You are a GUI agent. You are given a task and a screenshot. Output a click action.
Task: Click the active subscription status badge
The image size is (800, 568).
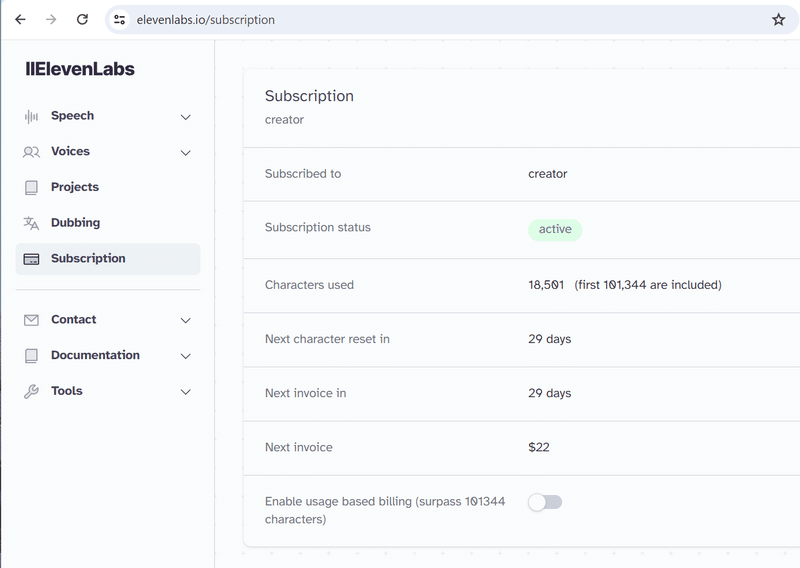click(555, 229)
